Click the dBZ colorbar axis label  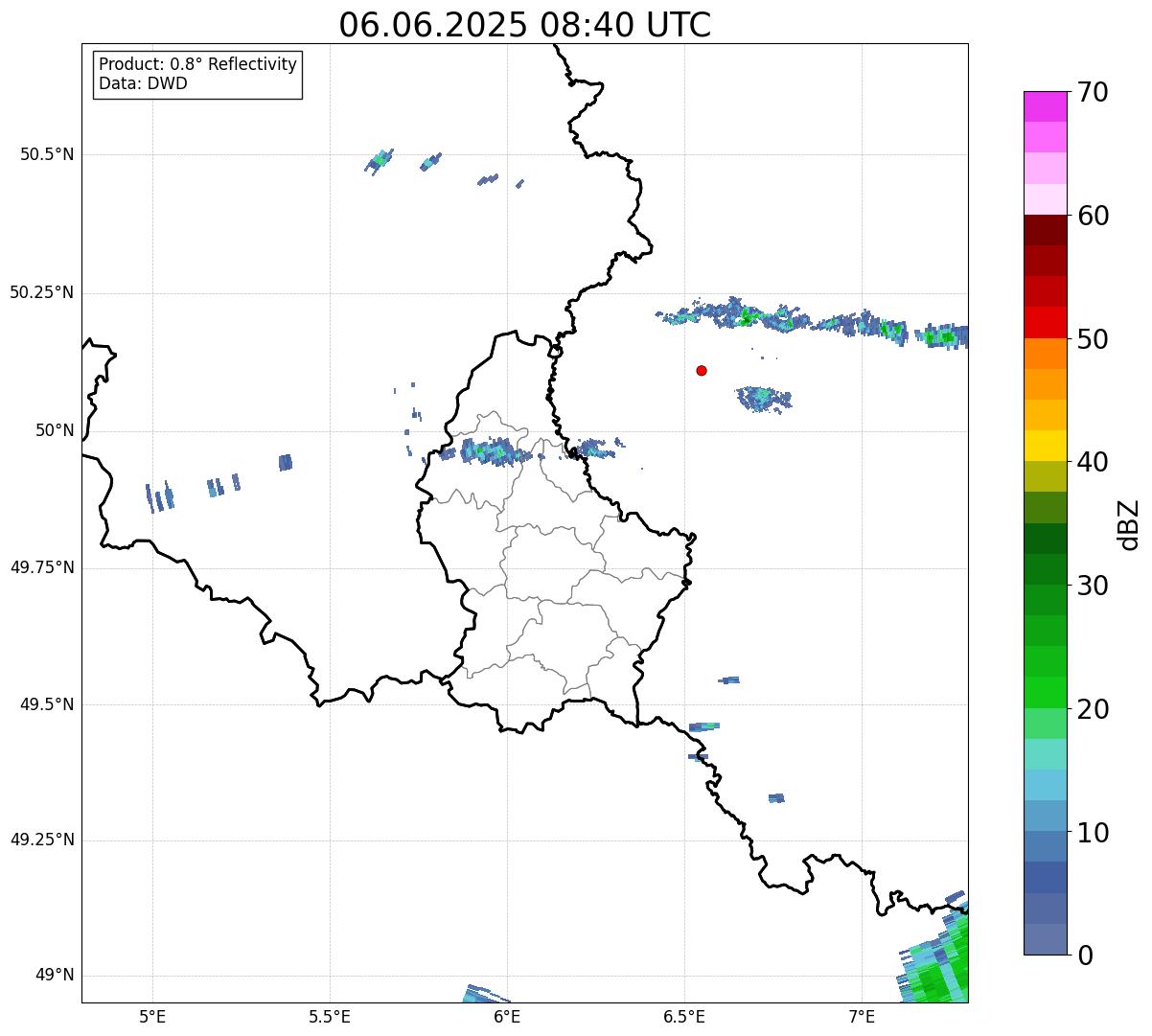[x=1129, y=523]
